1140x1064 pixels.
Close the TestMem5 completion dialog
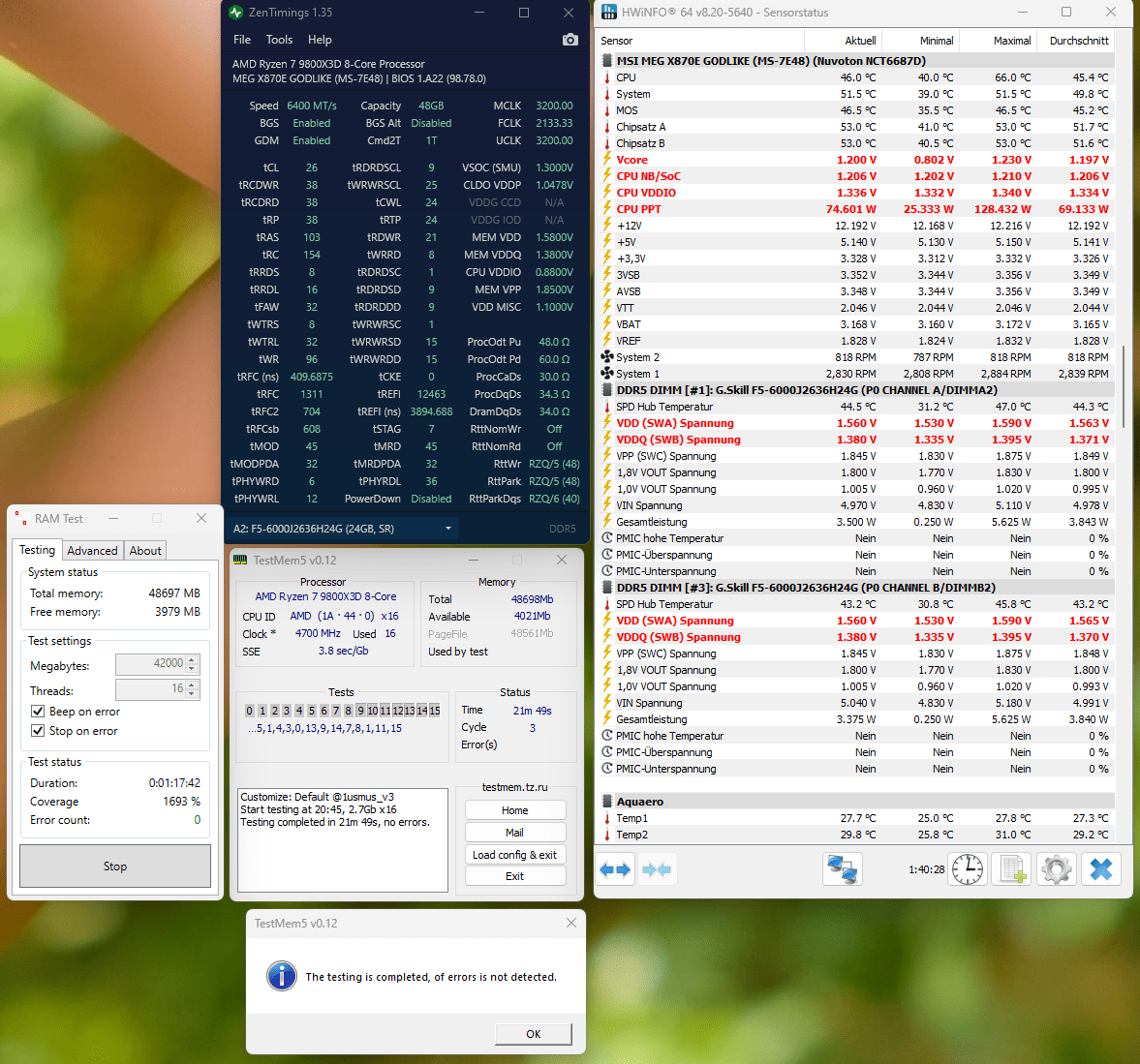point(570,923)
